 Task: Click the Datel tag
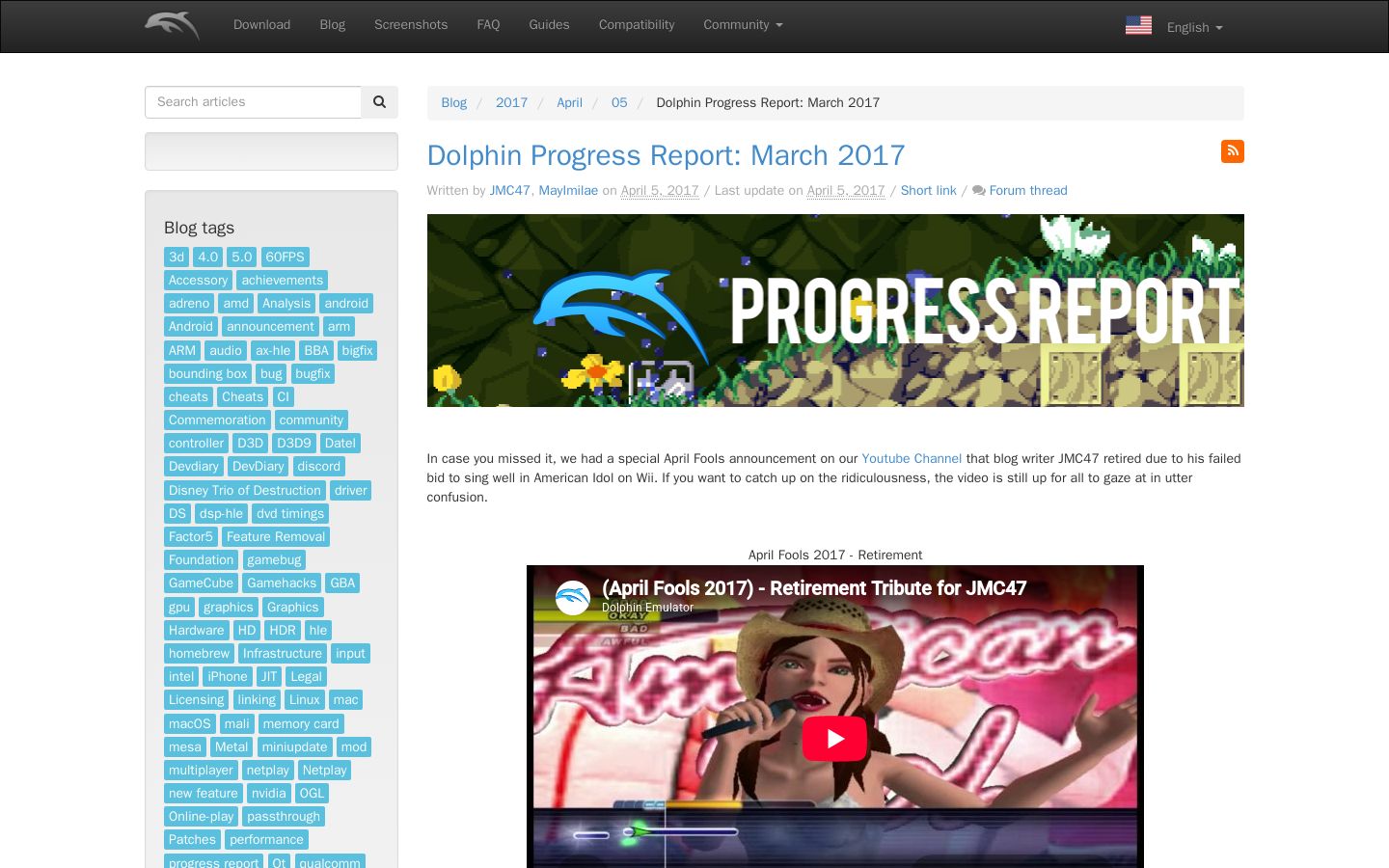point(340,444)
